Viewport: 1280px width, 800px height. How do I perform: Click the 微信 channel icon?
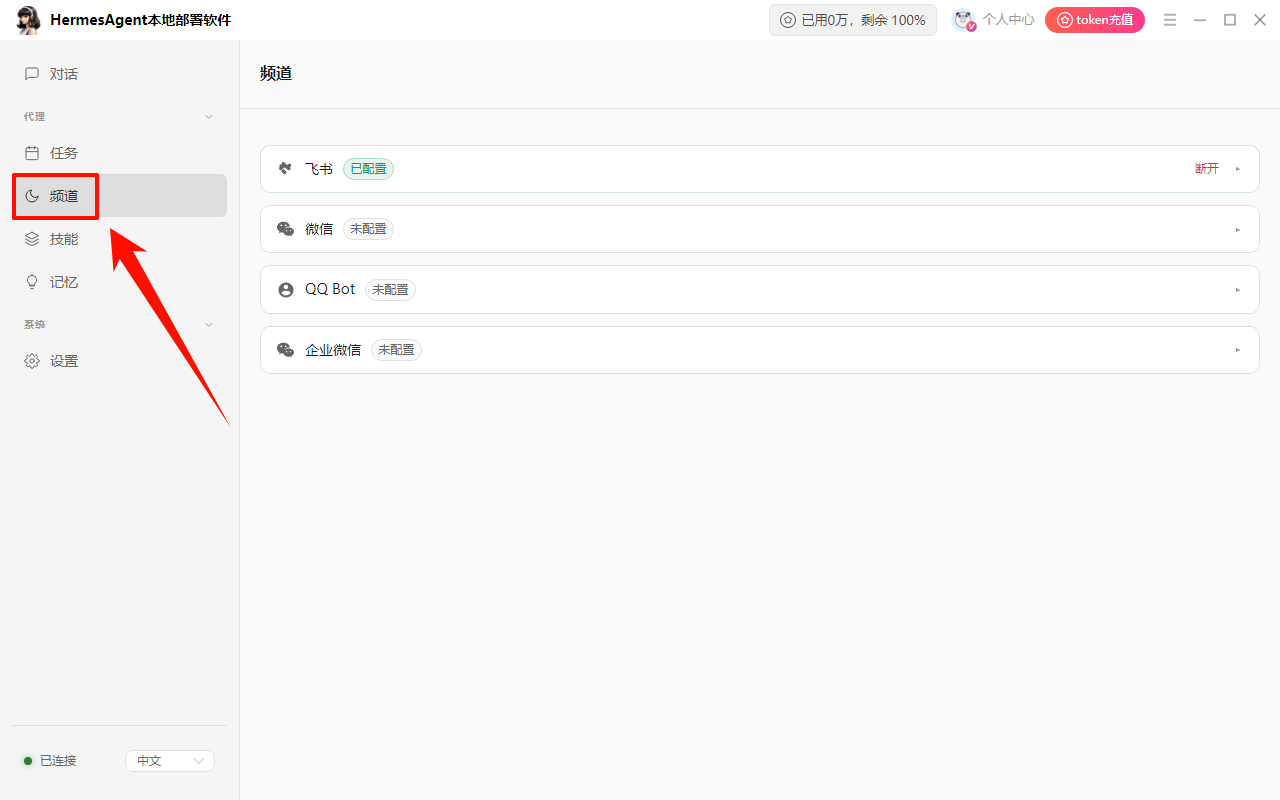coord(286,229)
